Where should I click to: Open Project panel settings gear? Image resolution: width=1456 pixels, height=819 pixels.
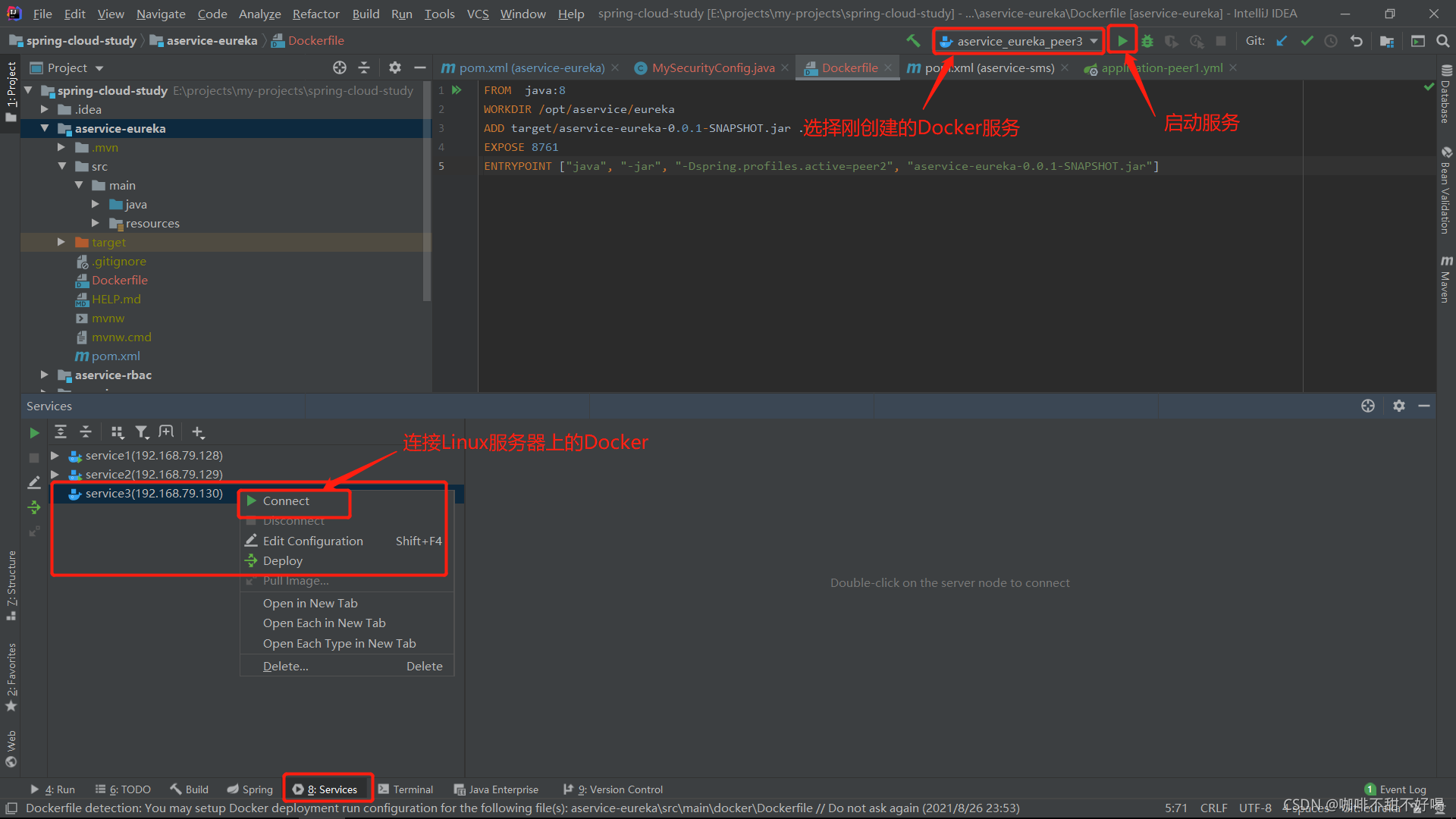(x=394, y=67)
